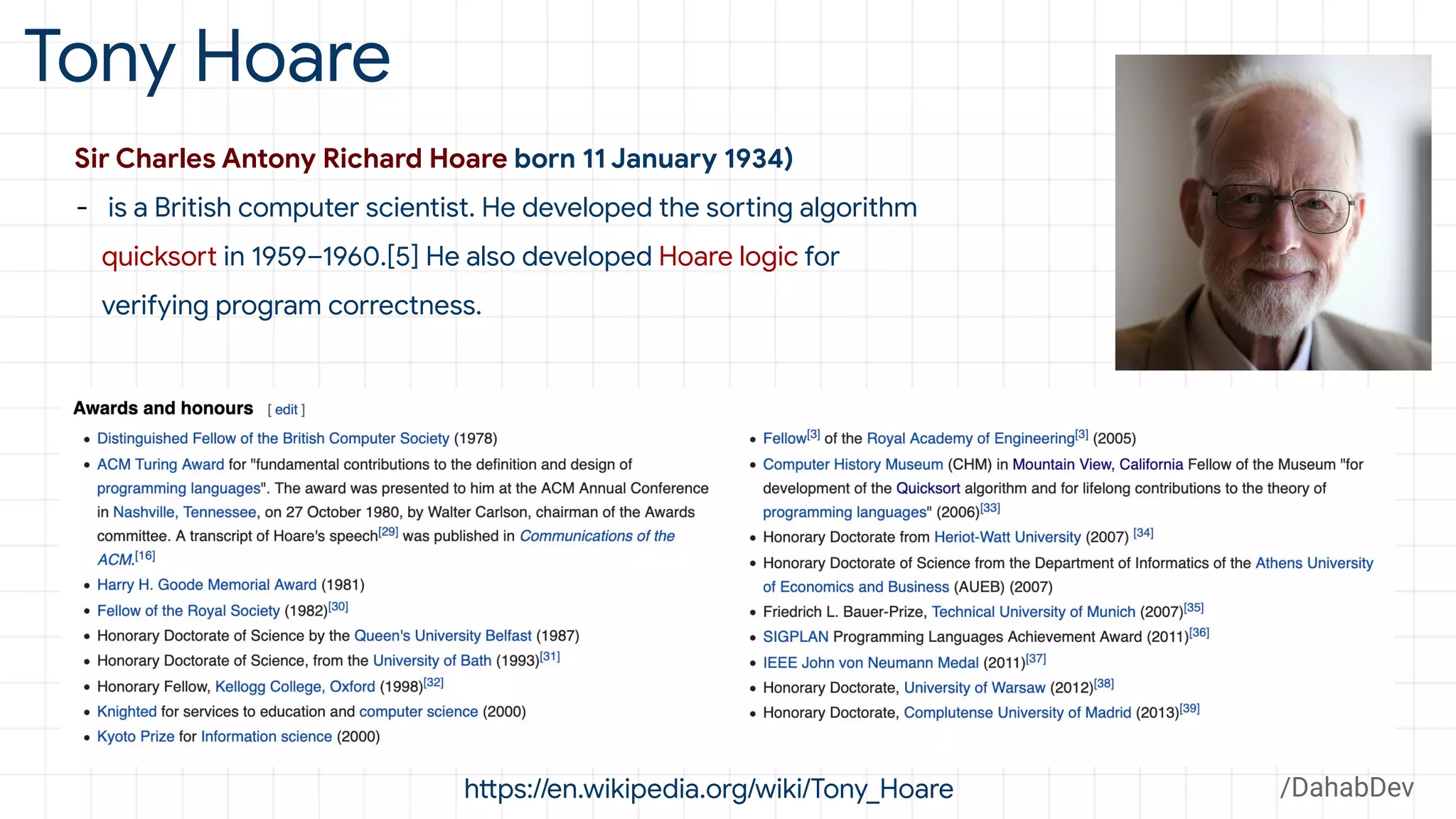Image resolution: width=1456 pixels, height=819 pixels.
Task: Click citation [34] after Heriot-Watt entry
Action: [1143, 532]
